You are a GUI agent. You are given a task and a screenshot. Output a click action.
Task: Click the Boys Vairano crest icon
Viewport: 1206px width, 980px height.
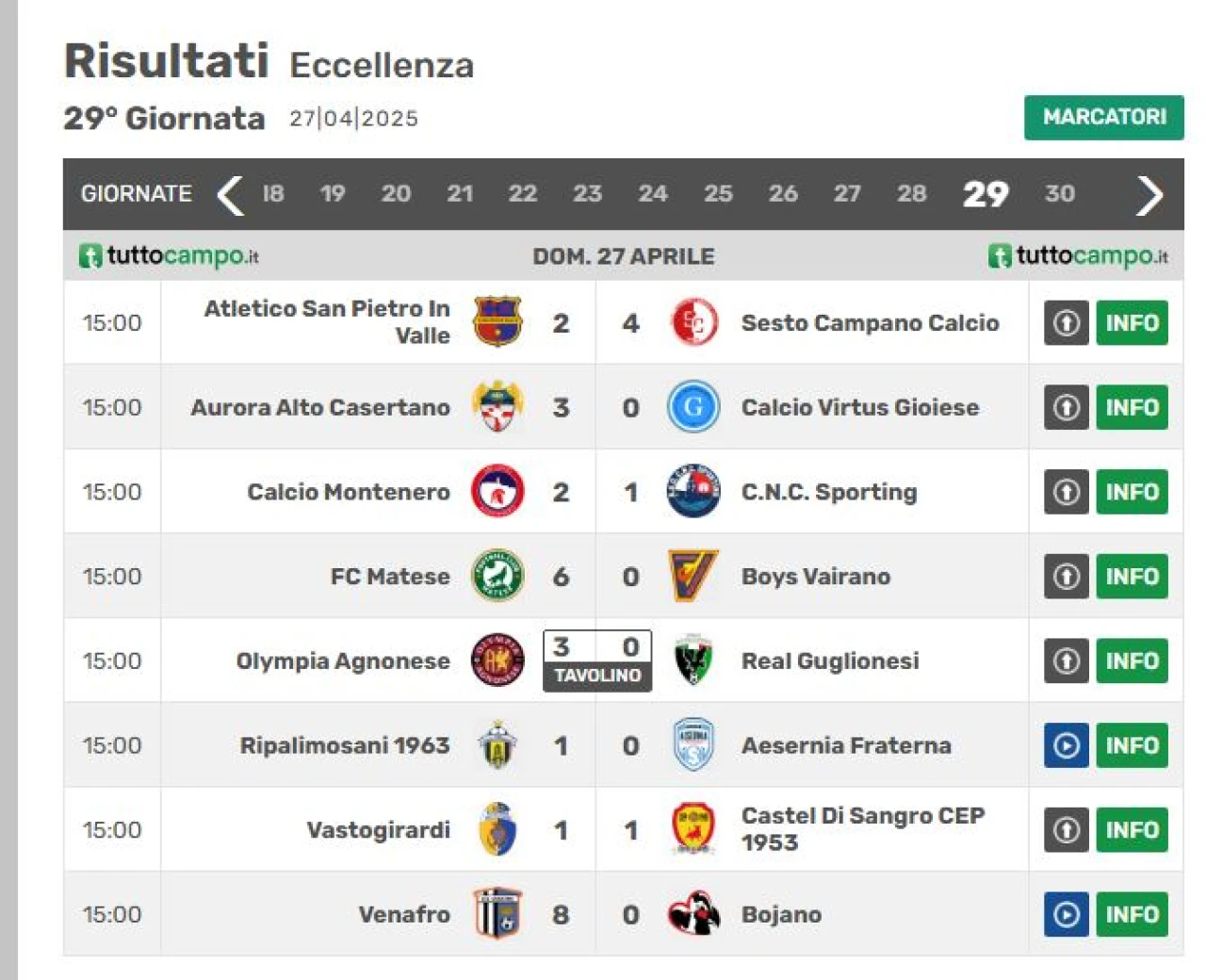click(x=693, y=576)
